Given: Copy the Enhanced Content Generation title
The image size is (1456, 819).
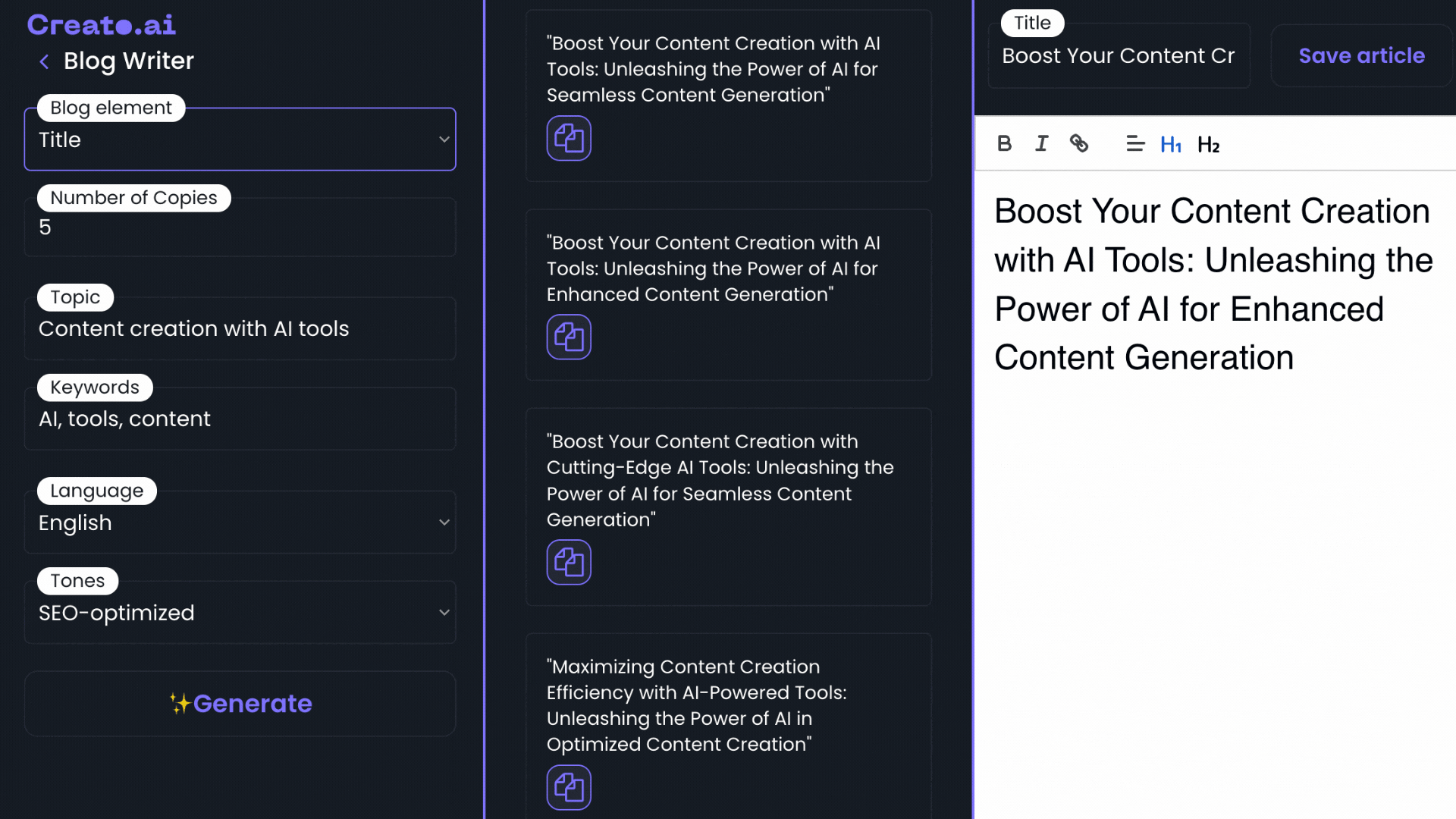Looking at the screenshot, I should coord(569,337).
